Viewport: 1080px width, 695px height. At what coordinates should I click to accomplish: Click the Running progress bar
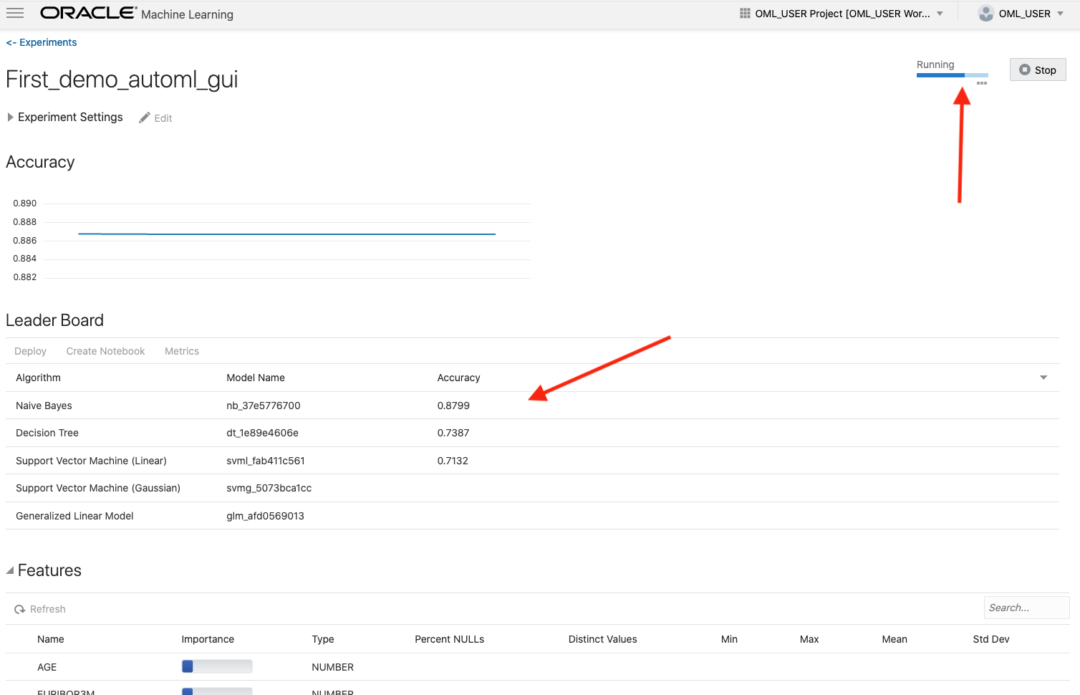tap(951, 76)
